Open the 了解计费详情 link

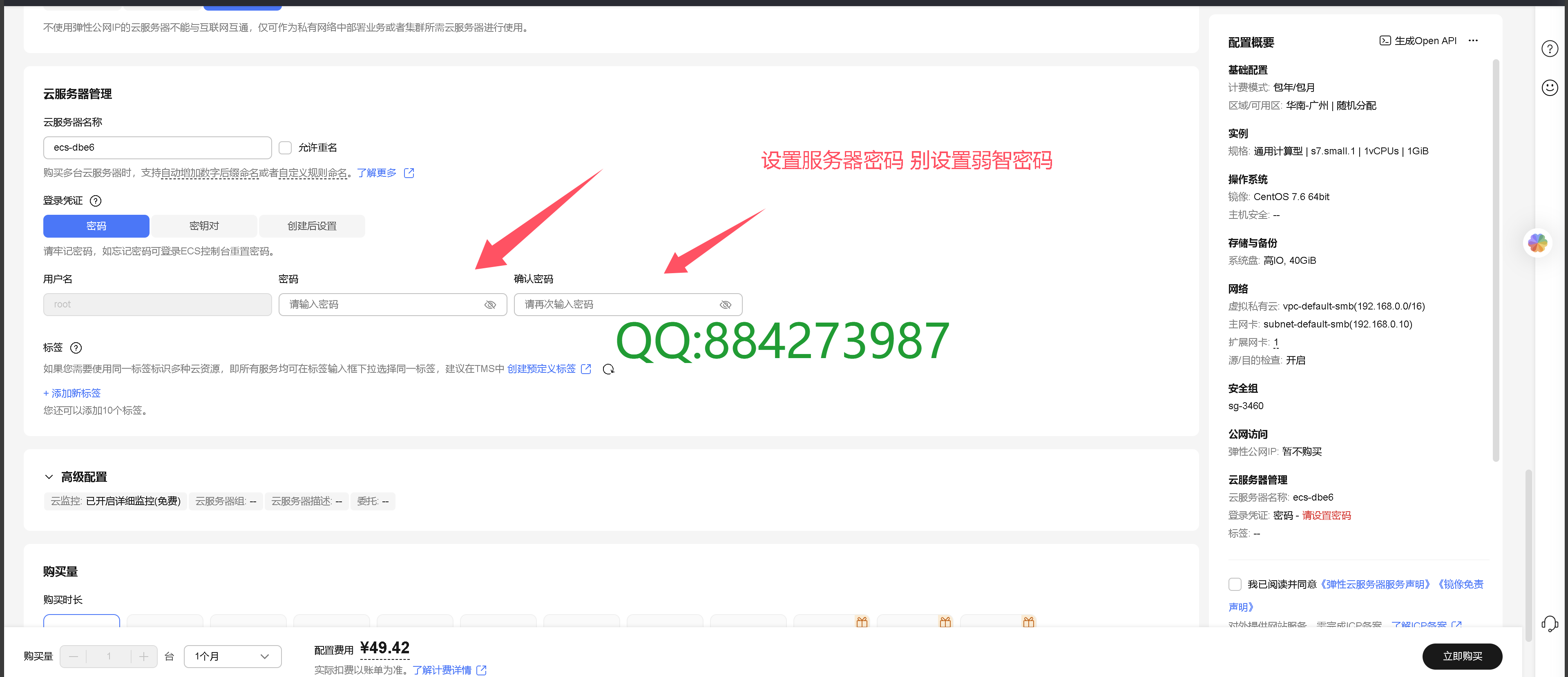(442, 670)
